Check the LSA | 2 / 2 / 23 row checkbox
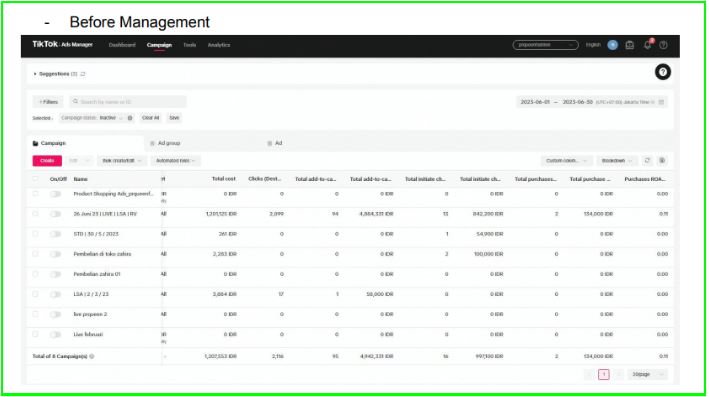The height and width of the screenshot is (397, 709). tap(35, 294)
